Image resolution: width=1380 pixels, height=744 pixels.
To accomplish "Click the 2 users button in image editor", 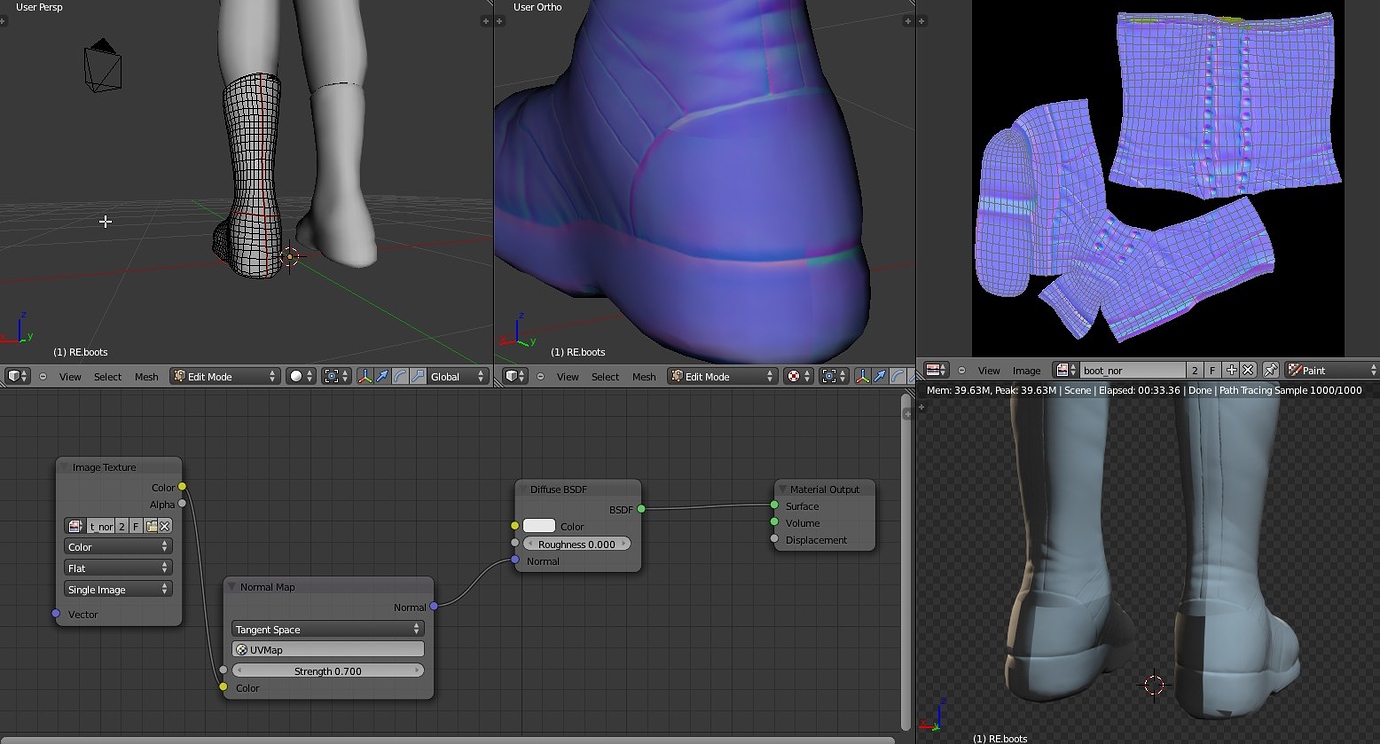I will [1195, 370].
